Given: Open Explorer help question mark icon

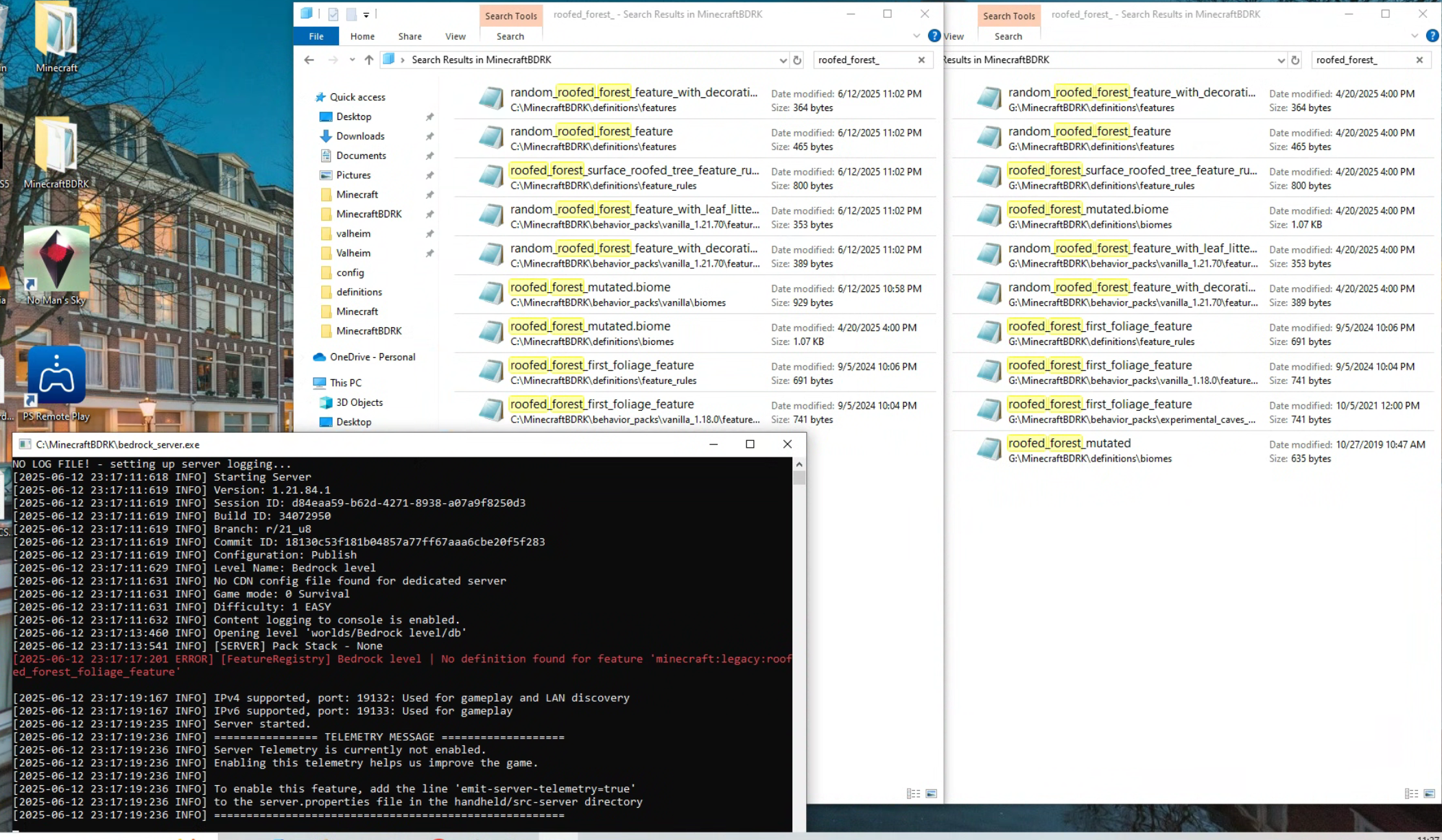Looking at the screenshot, I should 934,36.
